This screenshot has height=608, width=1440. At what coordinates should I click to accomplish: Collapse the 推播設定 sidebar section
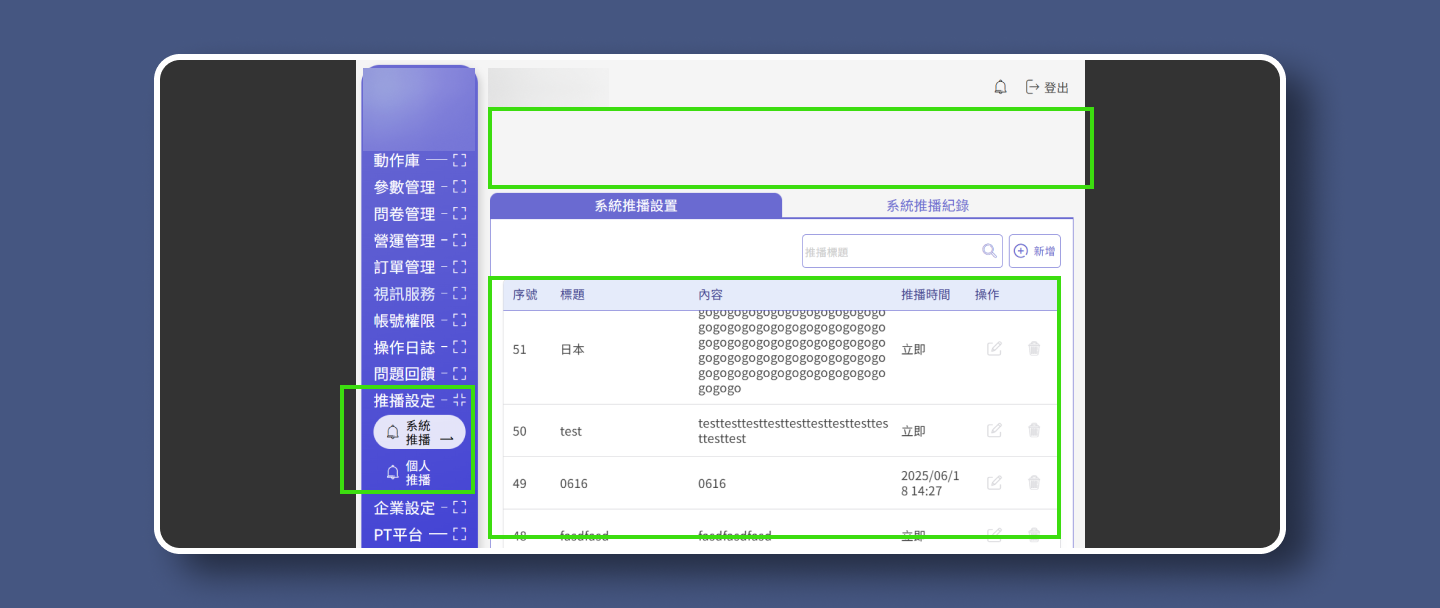[459, 400]
